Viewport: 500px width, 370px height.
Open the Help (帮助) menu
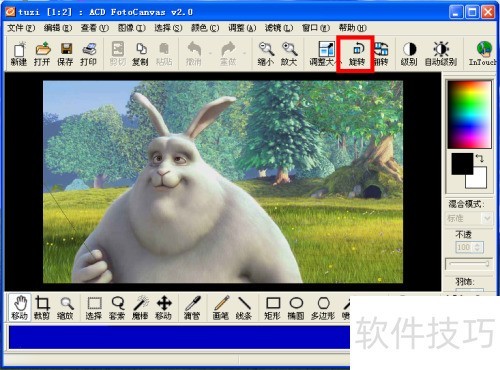[x=353, y=28]
